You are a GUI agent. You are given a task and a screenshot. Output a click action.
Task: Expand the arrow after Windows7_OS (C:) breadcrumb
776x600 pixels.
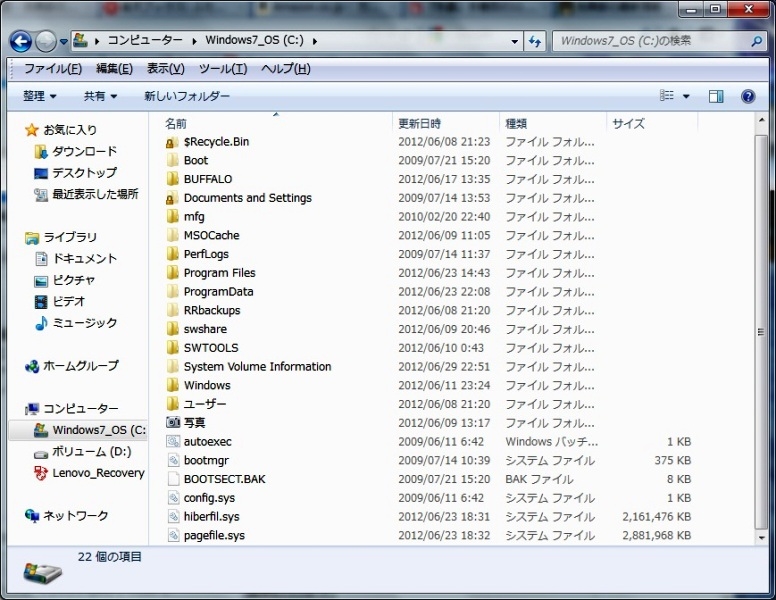tap(315, 41)
